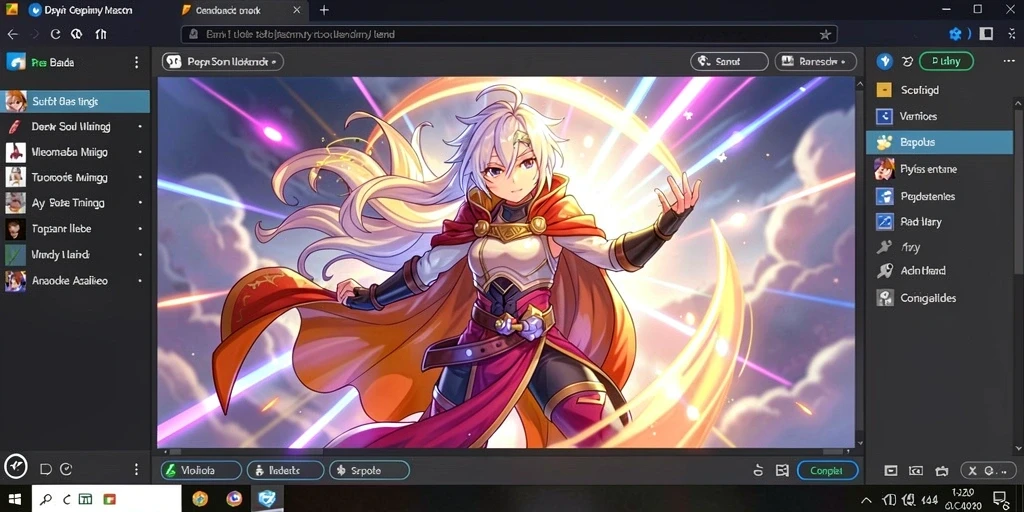Click the blue Vantices icon
Screen dimensions: 1024x512
pos(884,116)
